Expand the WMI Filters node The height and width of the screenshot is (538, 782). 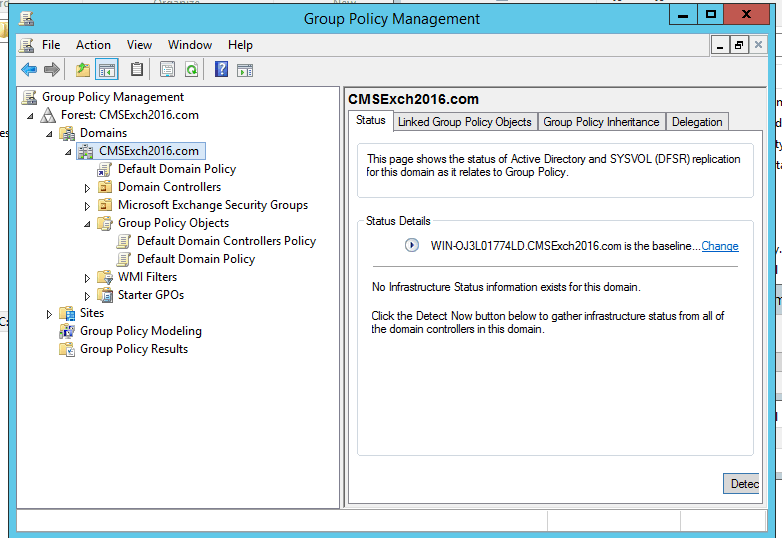pos(87,277)
